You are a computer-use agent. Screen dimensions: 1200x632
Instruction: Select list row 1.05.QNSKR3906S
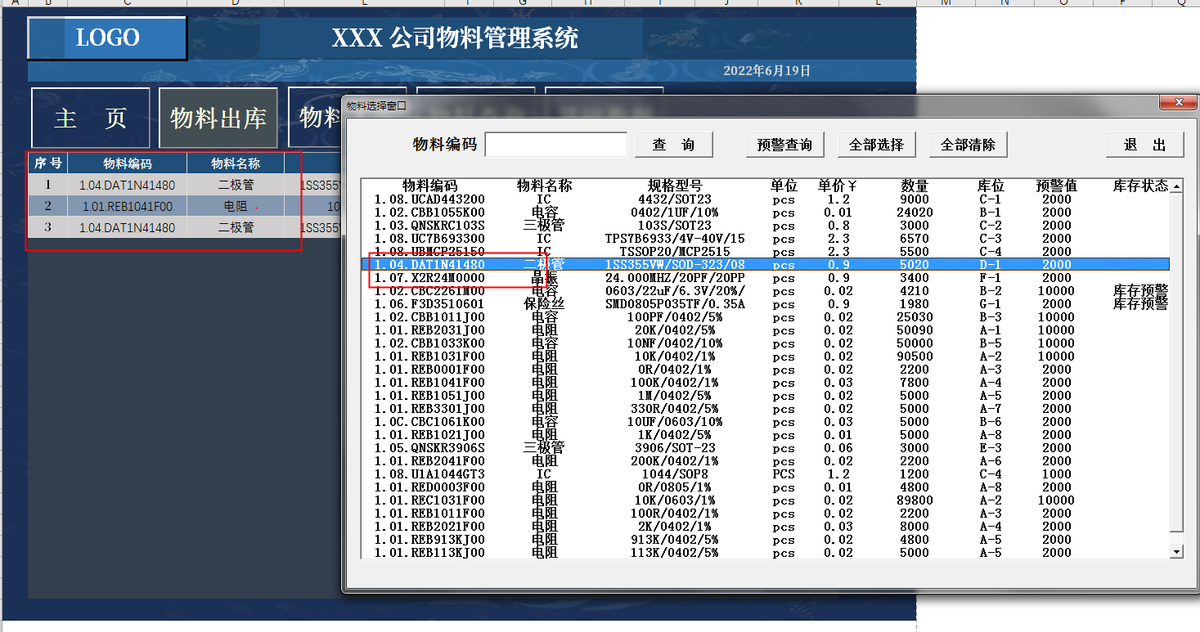[x=765, y=447]
